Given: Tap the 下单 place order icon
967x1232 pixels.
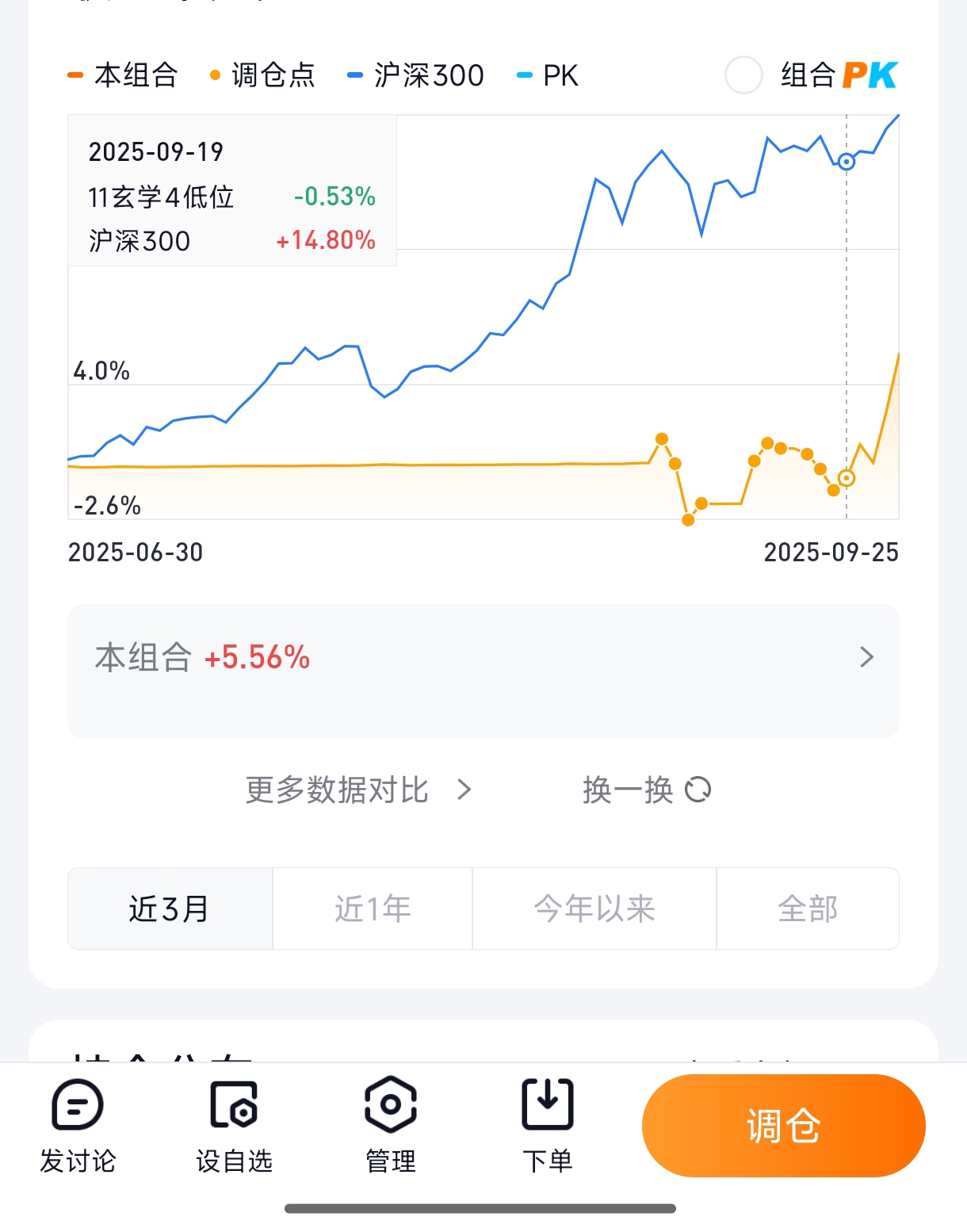Looking at the screenshot, I should coord(547,1104).
